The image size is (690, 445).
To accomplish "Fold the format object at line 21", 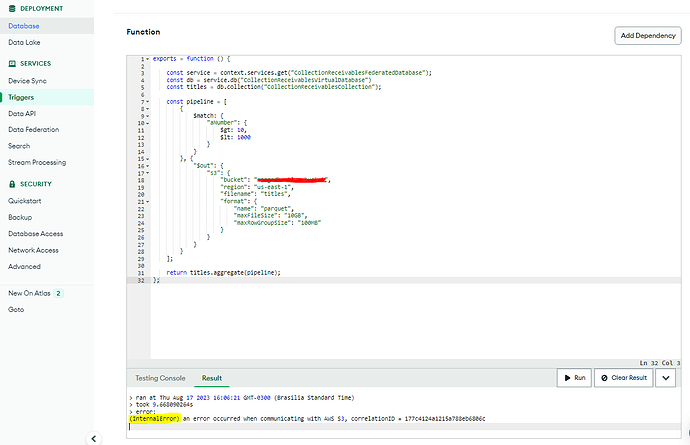I will click(149, 200).
